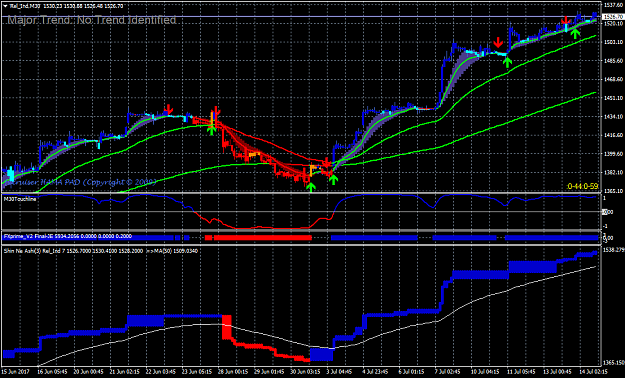Click the current price tag 1526.70
This screenshot has width=625, height=378.
click(614, 17)
